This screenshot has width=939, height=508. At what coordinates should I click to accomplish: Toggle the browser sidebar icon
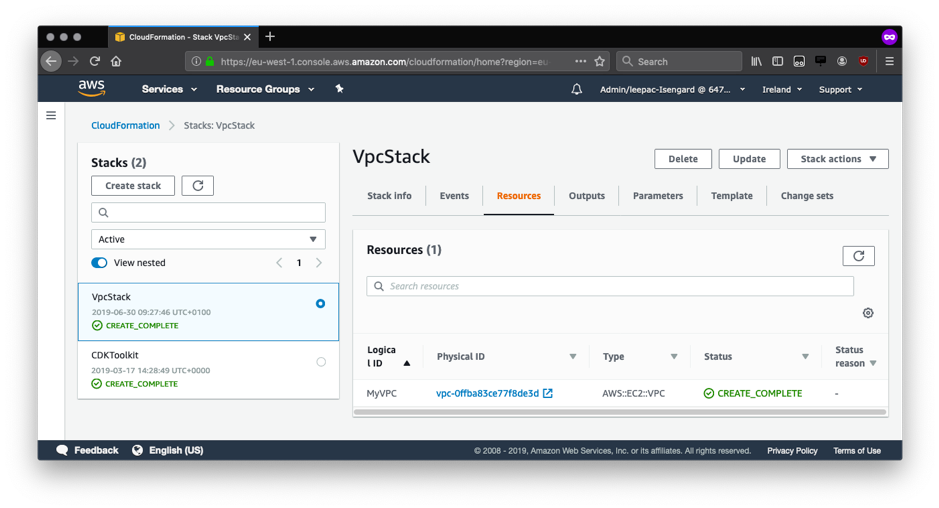point(777,61)
